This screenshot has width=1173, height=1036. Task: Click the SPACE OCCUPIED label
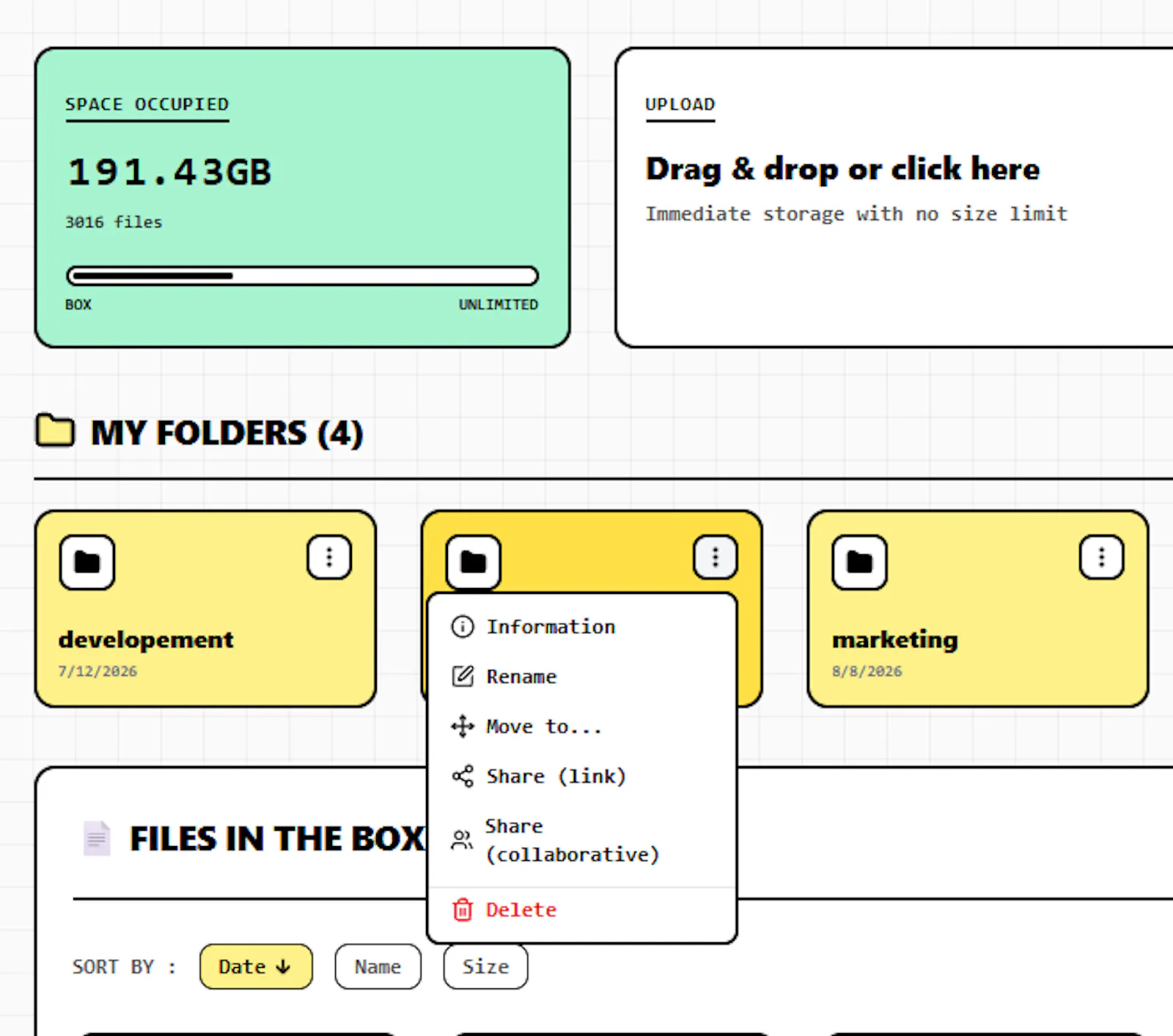click(x=147, y=104)
